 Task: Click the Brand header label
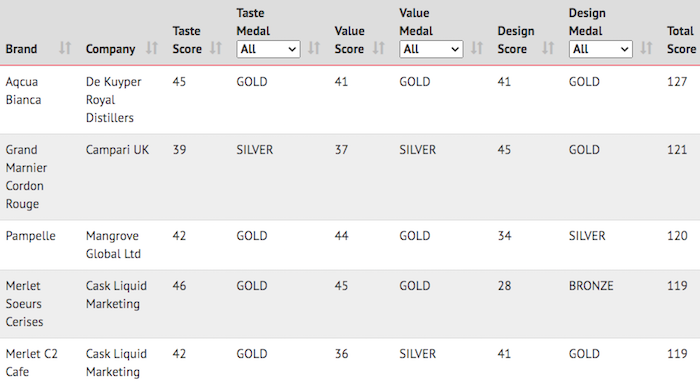(x=21, y=49)
